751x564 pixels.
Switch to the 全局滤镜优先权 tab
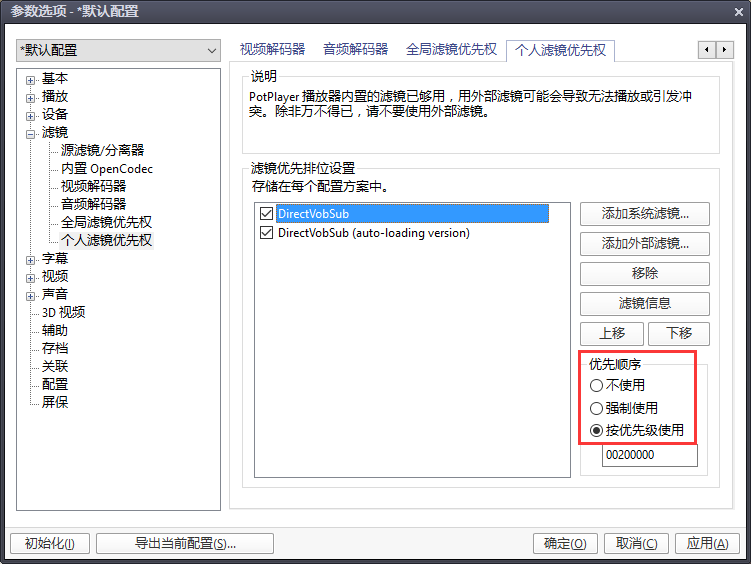(x=451, y=49)
